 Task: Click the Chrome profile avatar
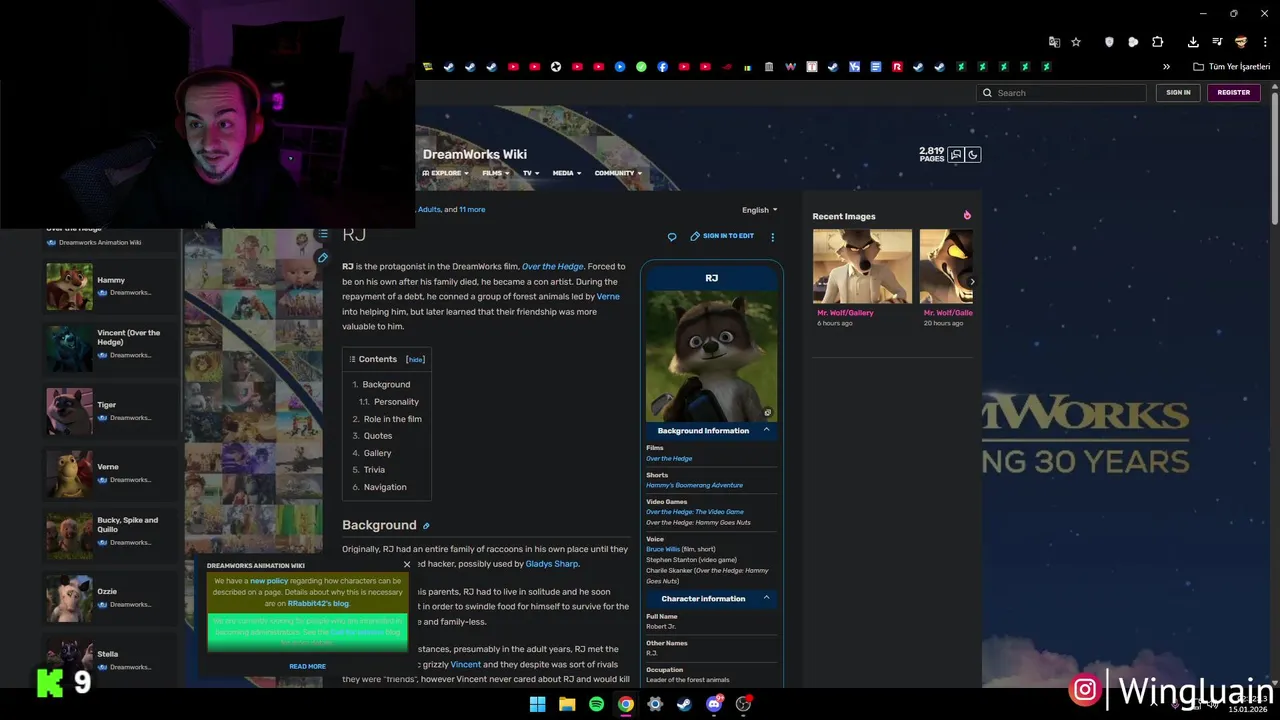click(1241, 42)
